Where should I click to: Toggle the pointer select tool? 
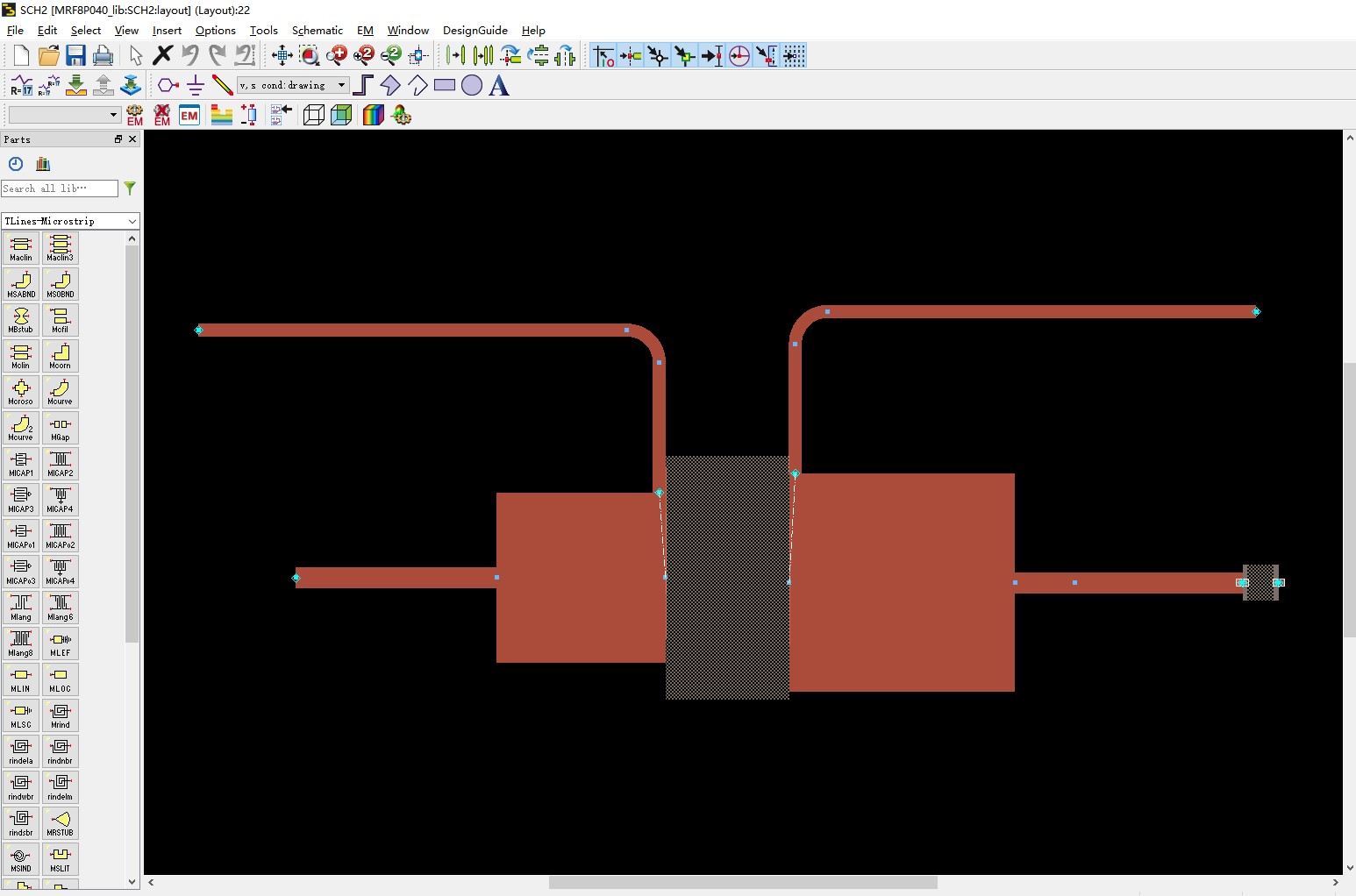point(136,56)
